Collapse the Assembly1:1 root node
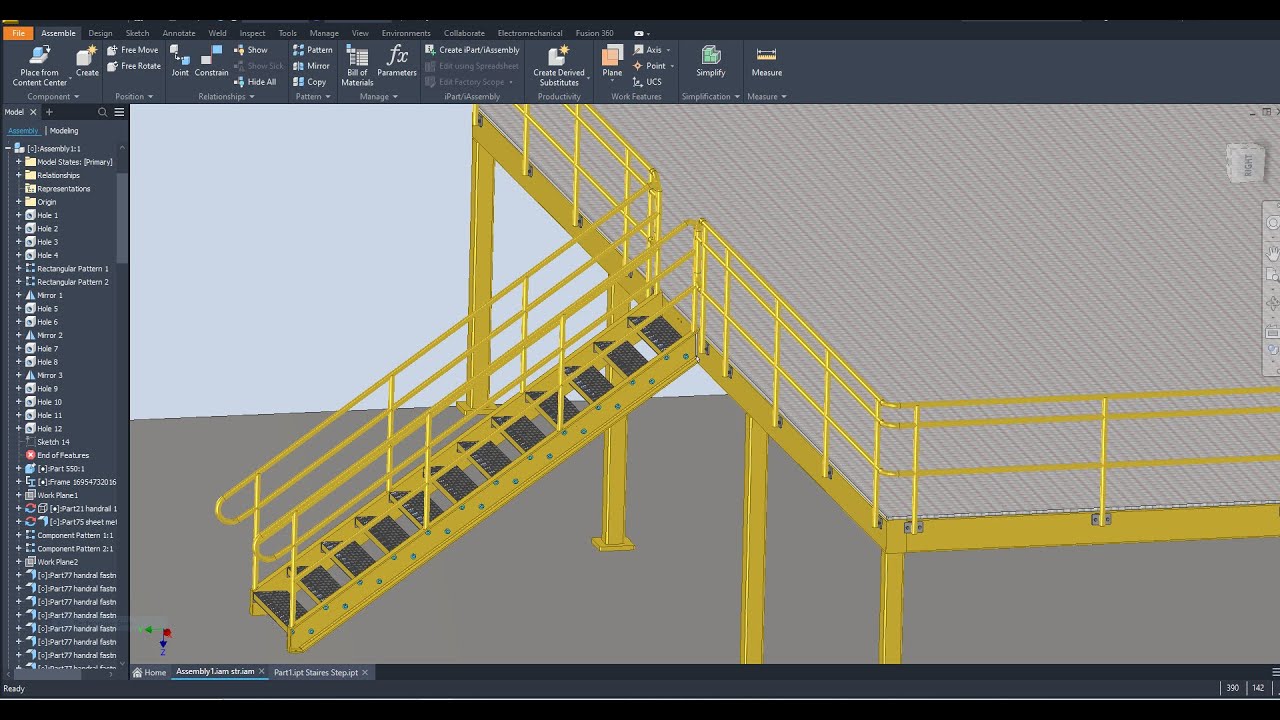The image size is (1280, 720). point(8,148)
